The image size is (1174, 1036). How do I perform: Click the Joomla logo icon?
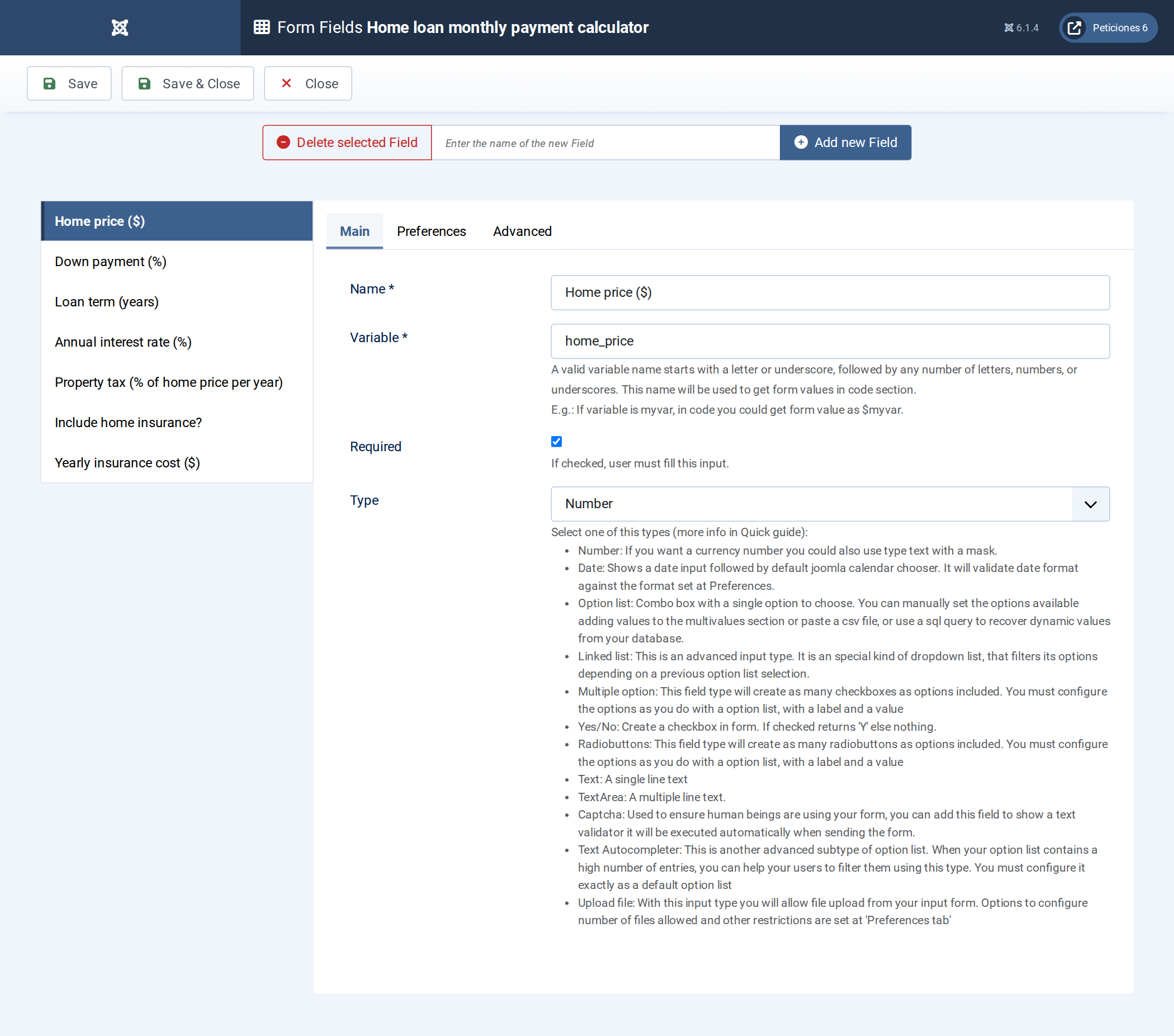tap(120, 27)
